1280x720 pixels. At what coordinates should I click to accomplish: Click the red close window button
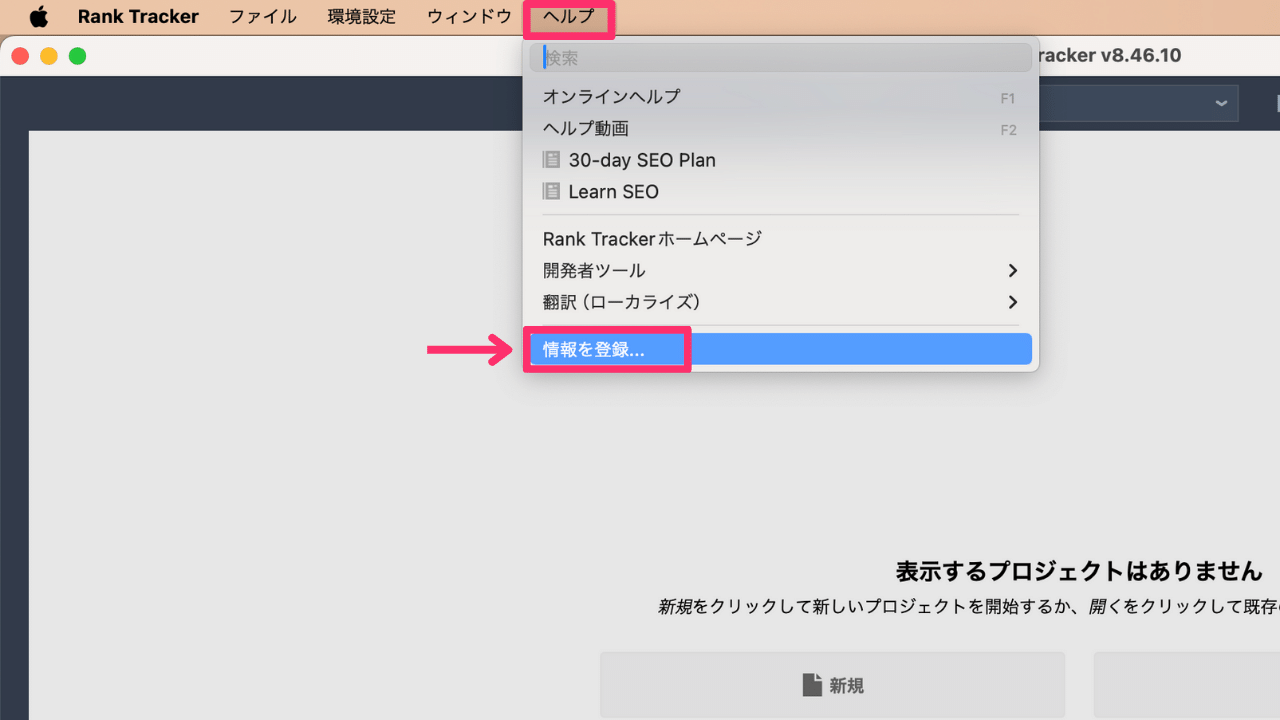pos(20,56)
